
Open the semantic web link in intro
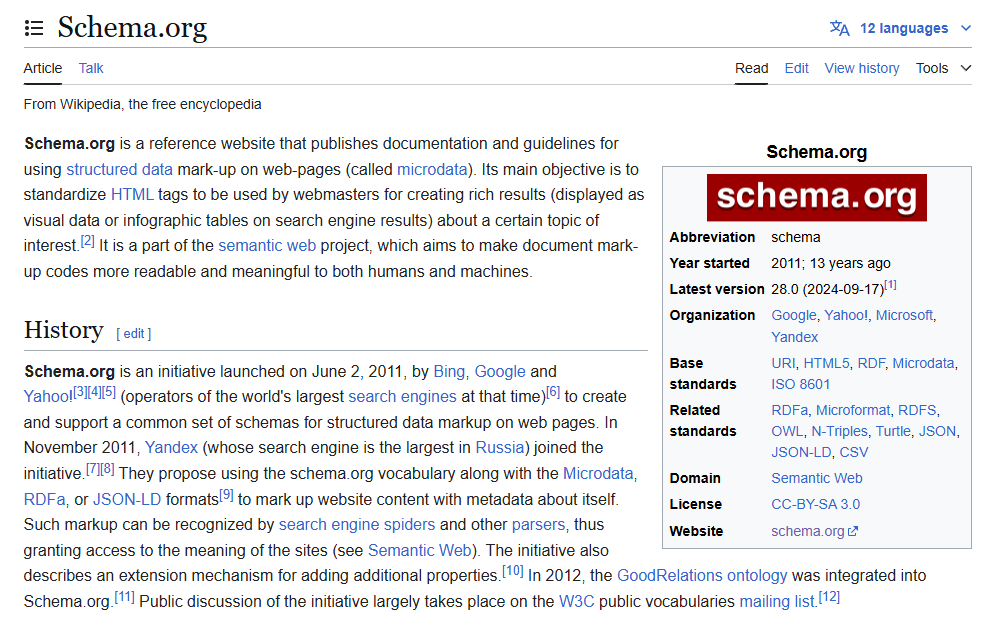pyautogui.click(x=267, y=245)
